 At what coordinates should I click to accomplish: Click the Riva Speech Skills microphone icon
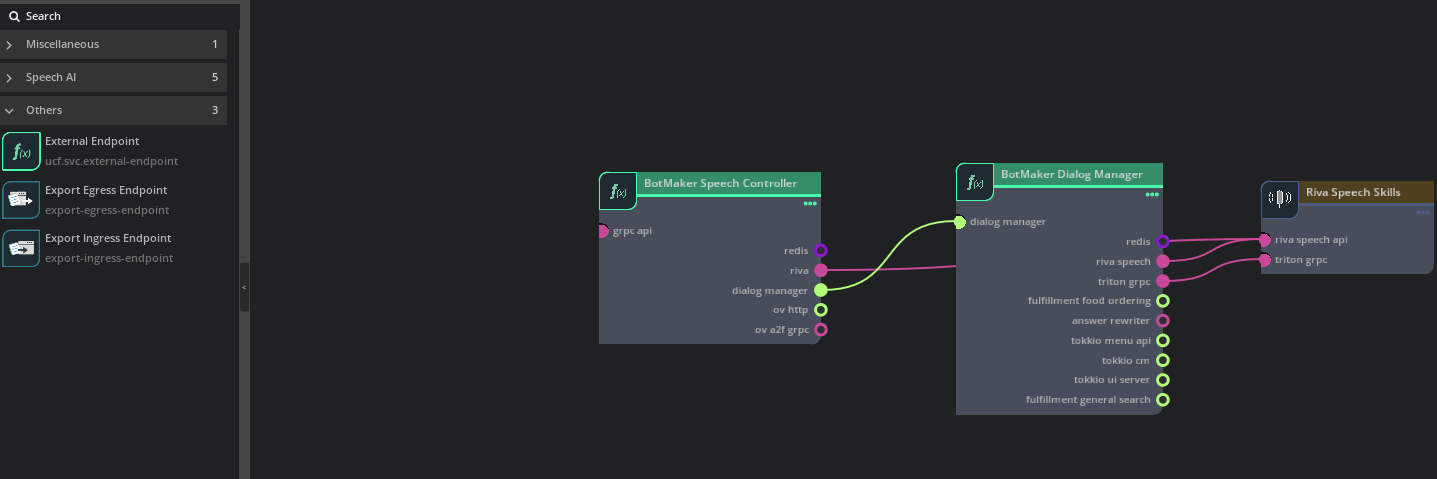[1280, 199]
